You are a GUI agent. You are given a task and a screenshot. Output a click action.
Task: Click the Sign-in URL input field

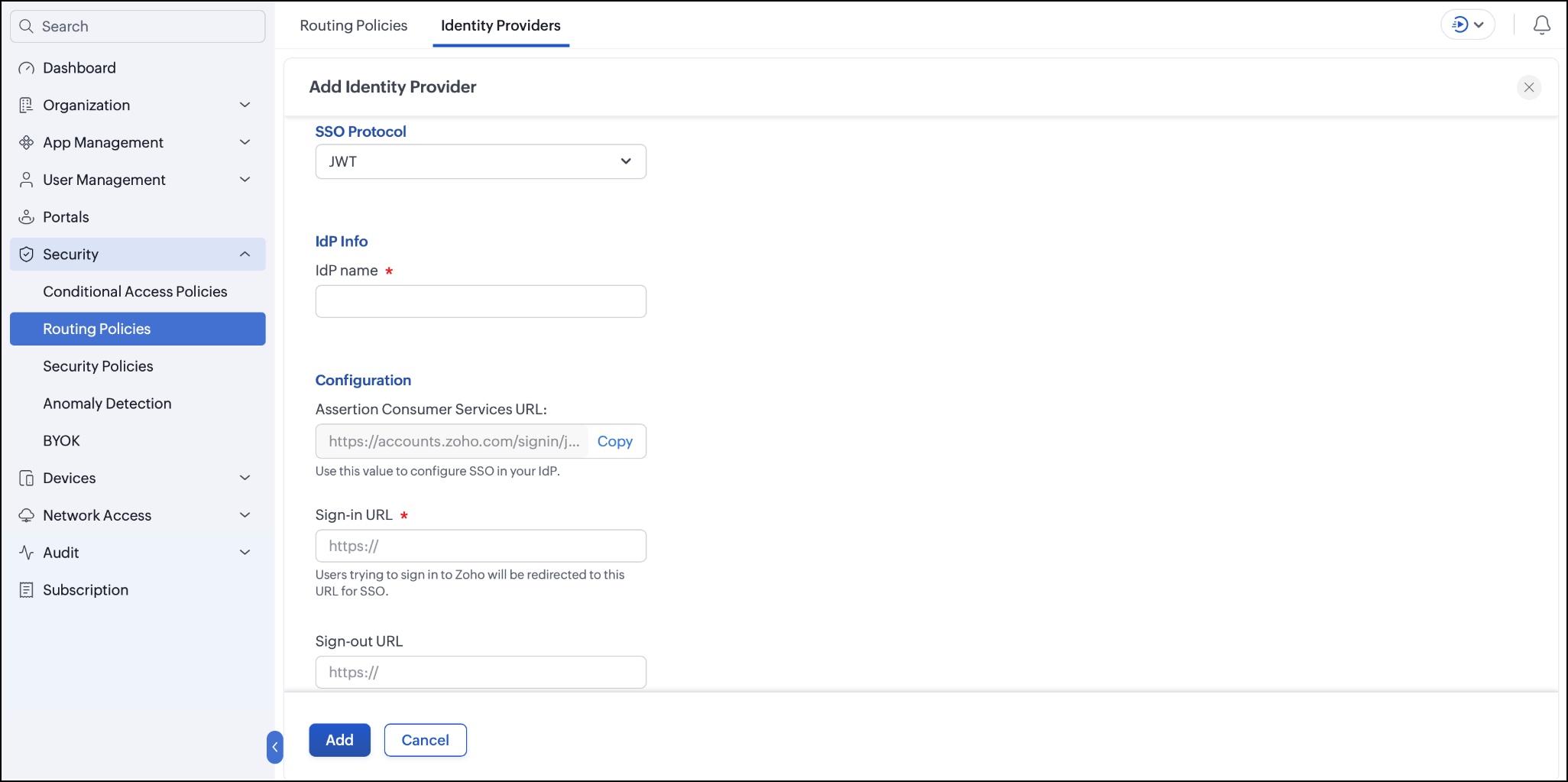pos(481,546)
